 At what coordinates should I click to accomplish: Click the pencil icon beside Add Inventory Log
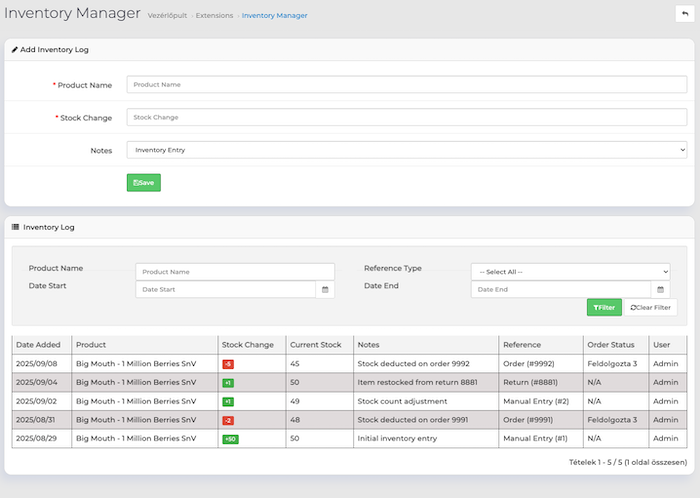pyautogui.click(x=15, y=50)
